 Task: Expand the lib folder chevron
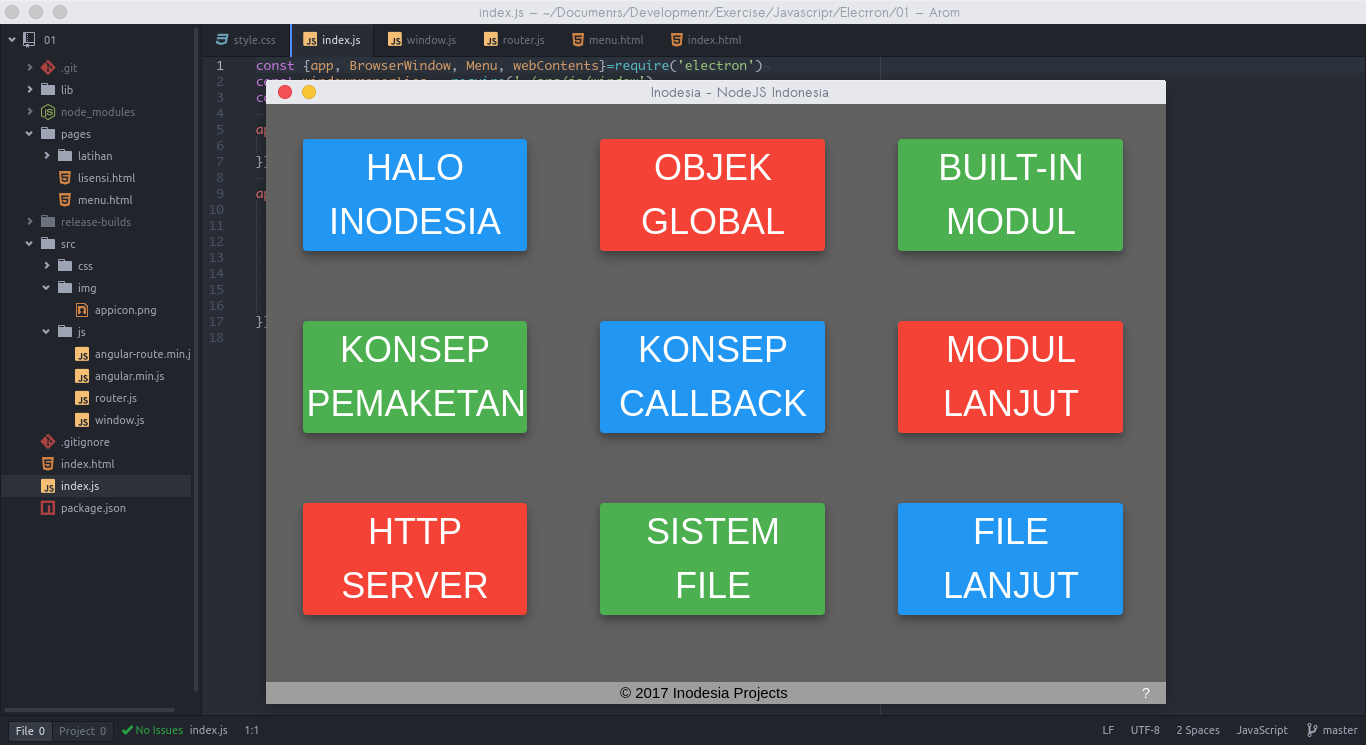29,90
